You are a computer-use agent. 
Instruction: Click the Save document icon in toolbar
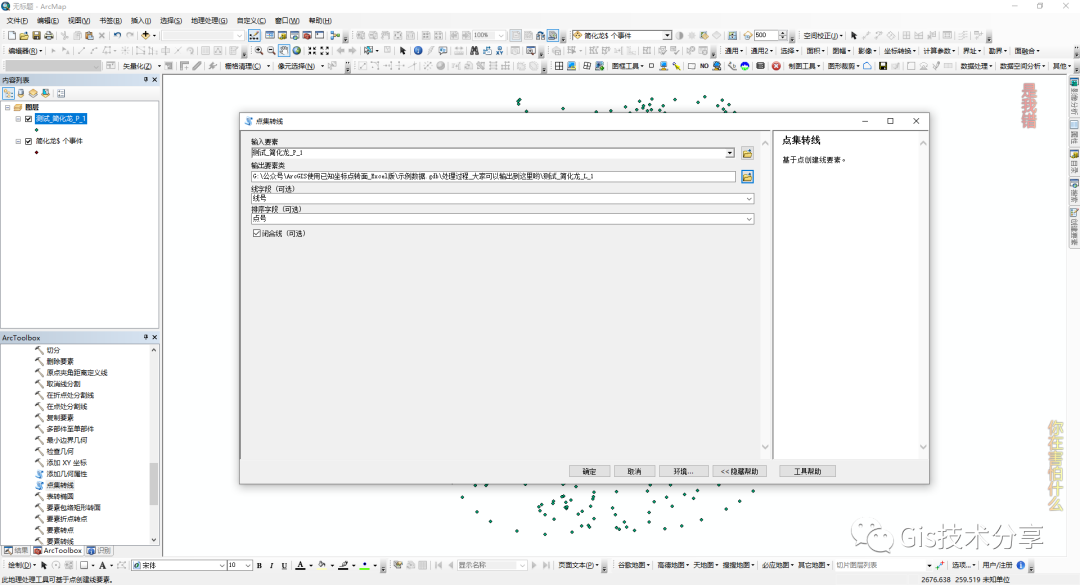point(36,35)
